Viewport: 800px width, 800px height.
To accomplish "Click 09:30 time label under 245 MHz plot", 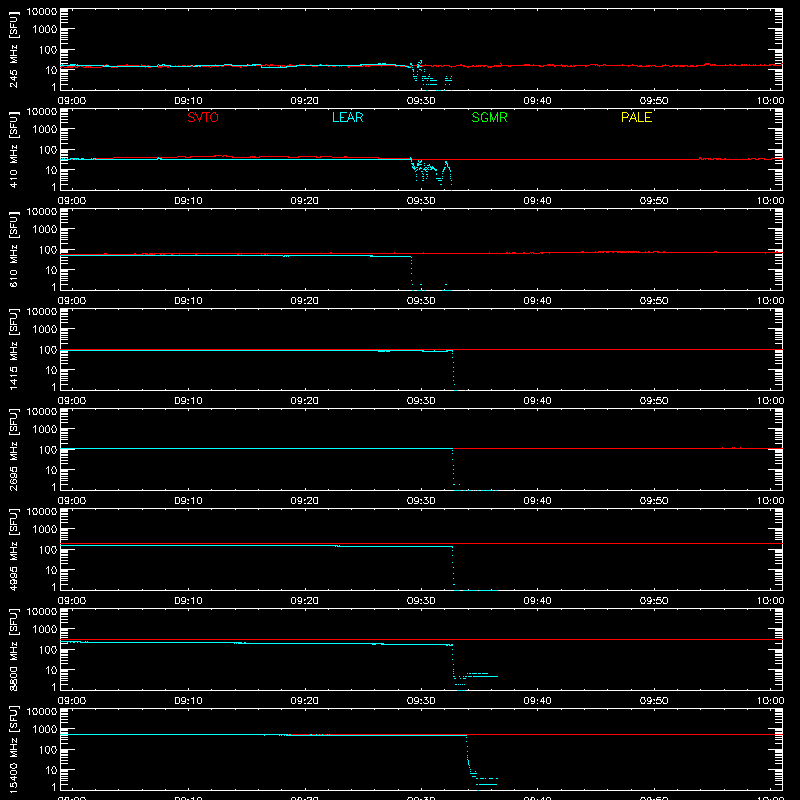I will (421, 101).
